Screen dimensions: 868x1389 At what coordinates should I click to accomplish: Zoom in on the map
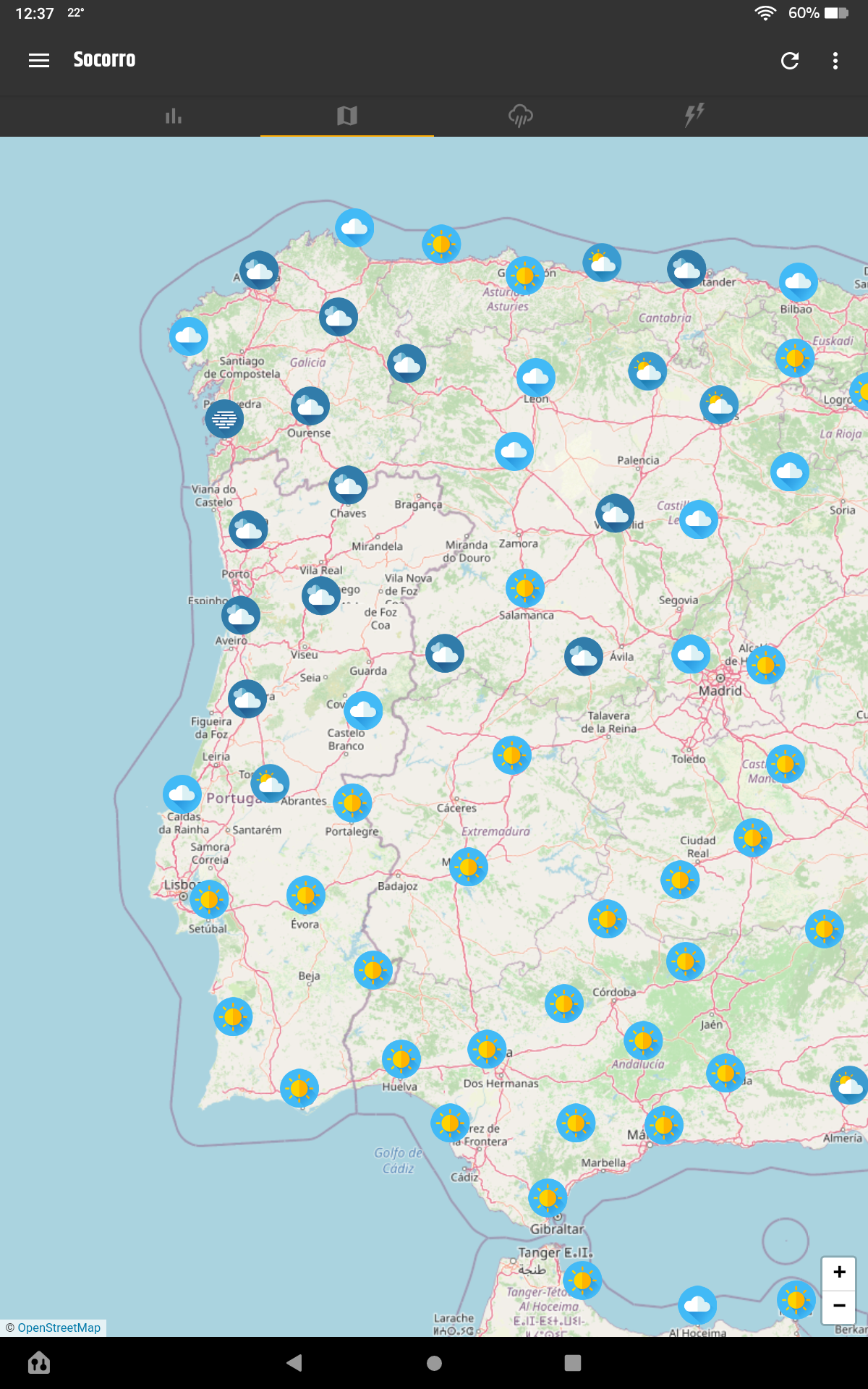pos(839,1273)
